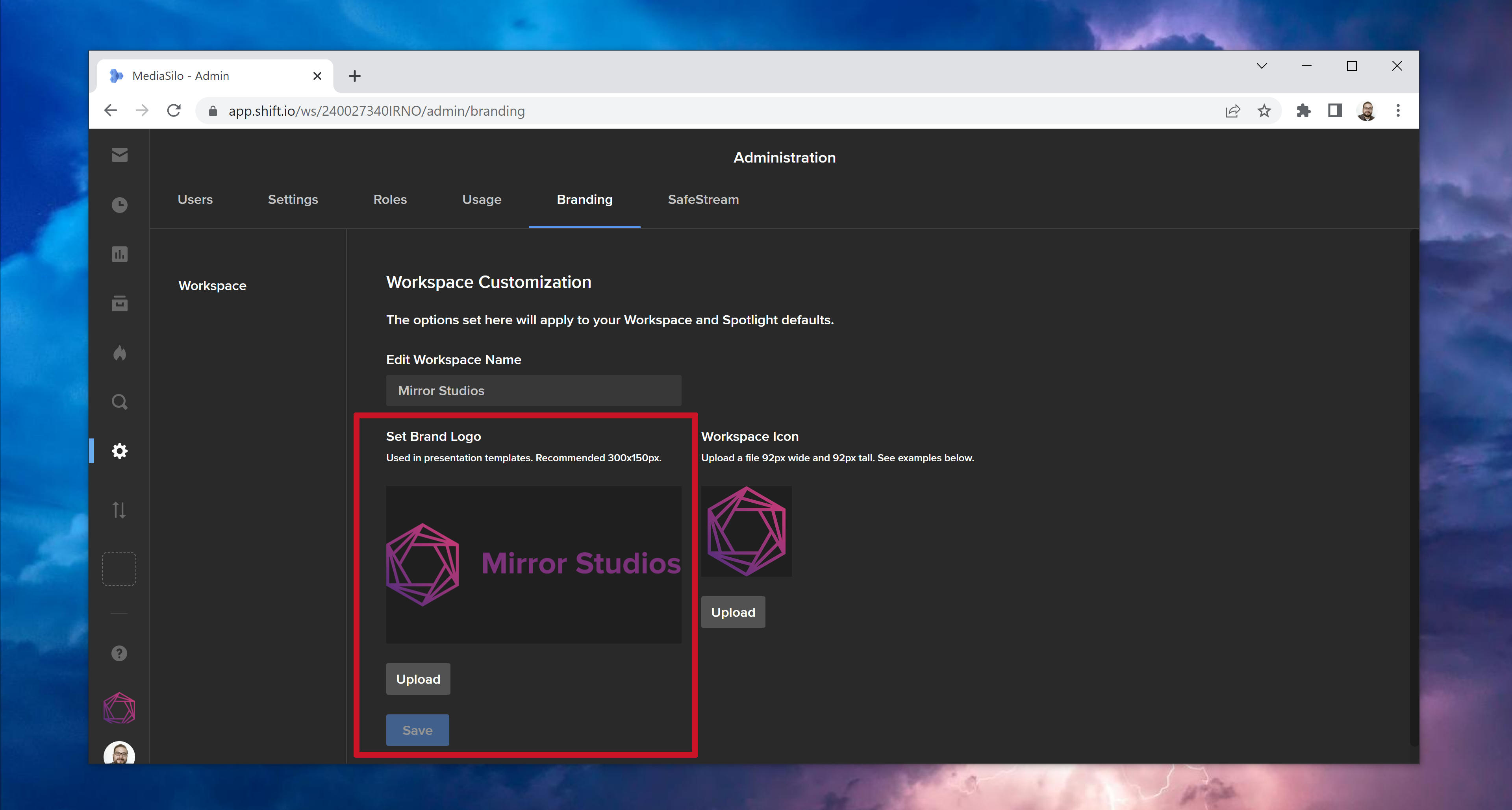The image size is (1512, 810).
Task: Select the Branding tab
Action: click(585, 200)
